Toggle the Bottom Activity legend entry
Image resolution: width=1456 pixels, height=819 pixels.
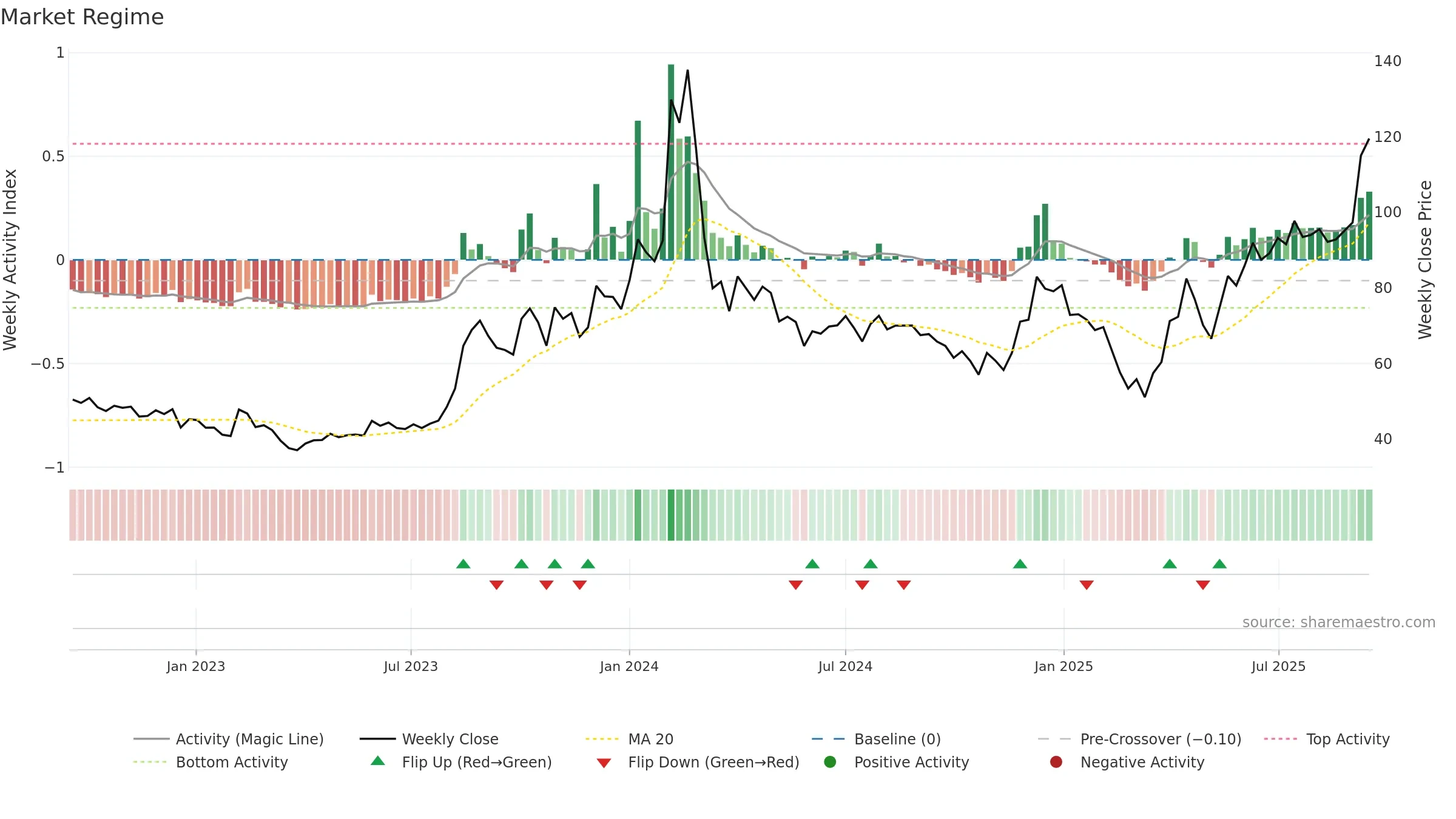pyautogui.click(x=211, y=762)
